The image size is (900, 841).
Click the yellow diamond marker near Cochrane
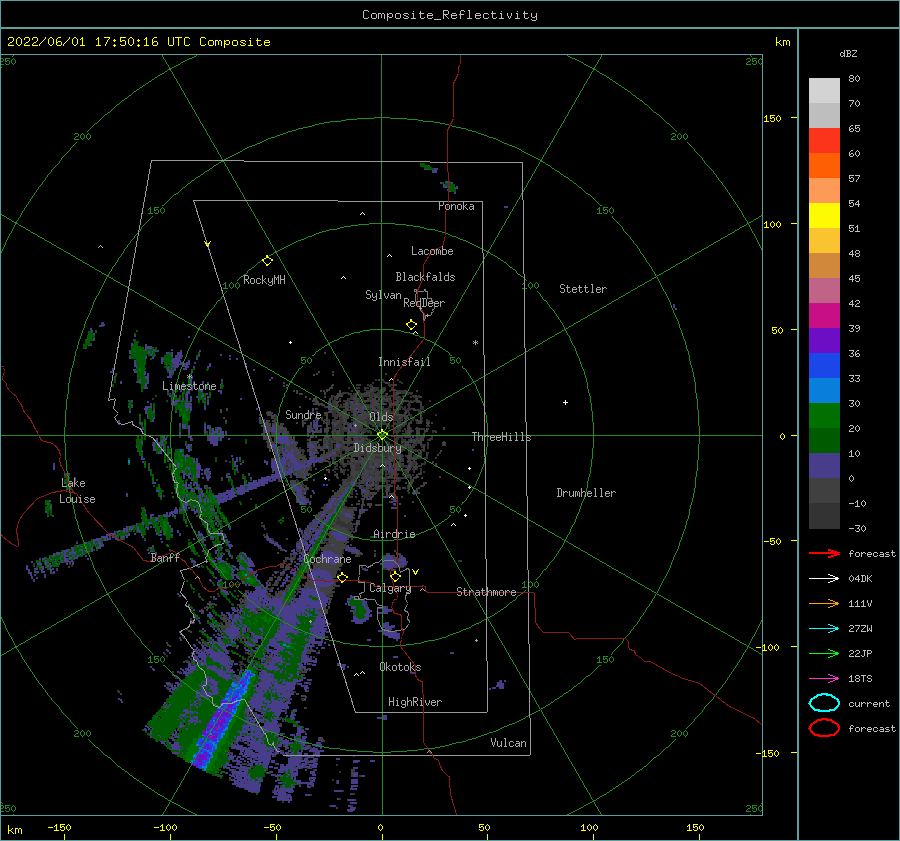(343, 578)
